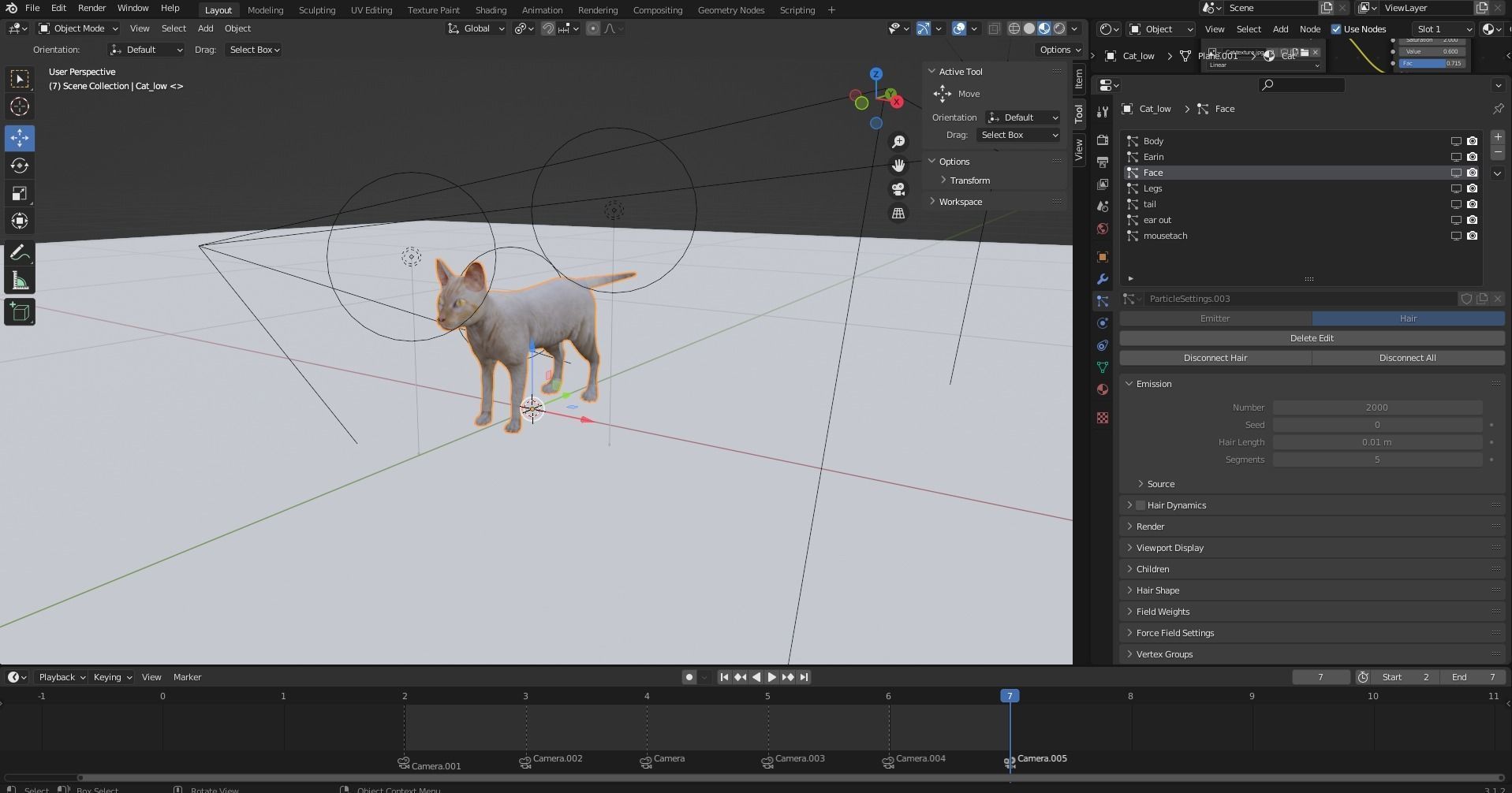Click the viewport zoom magnifier icon
Viewport: 1512px width, 793px height.
click(x=898, y=142)
